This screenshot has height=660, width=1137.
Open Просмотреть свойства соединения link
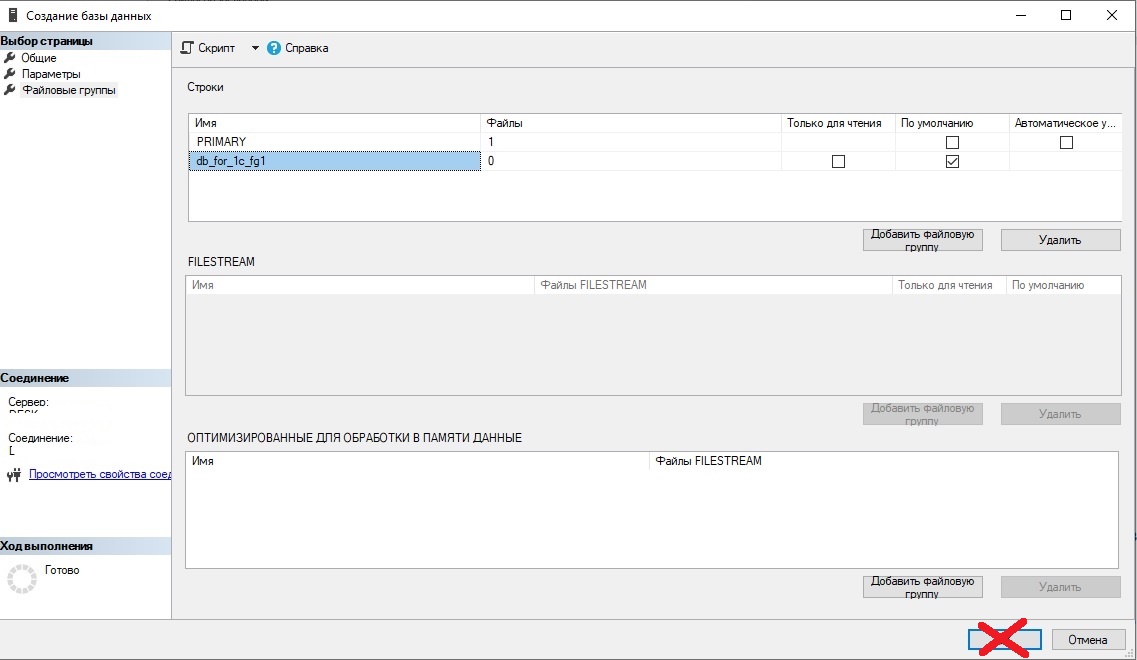click(x=100, y=475)
